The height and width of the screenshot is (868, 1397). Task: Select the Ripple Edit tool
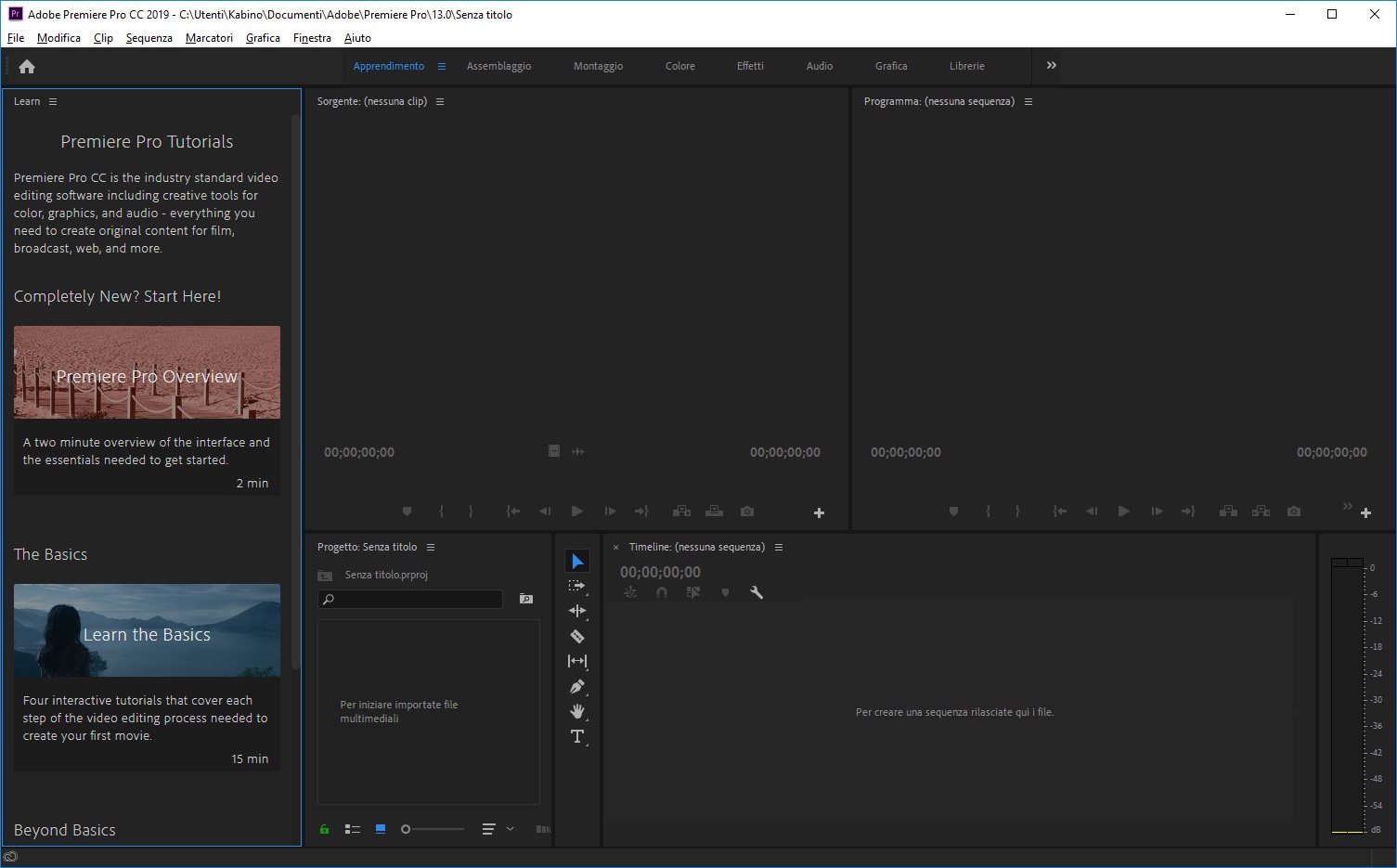coord(576,611)
